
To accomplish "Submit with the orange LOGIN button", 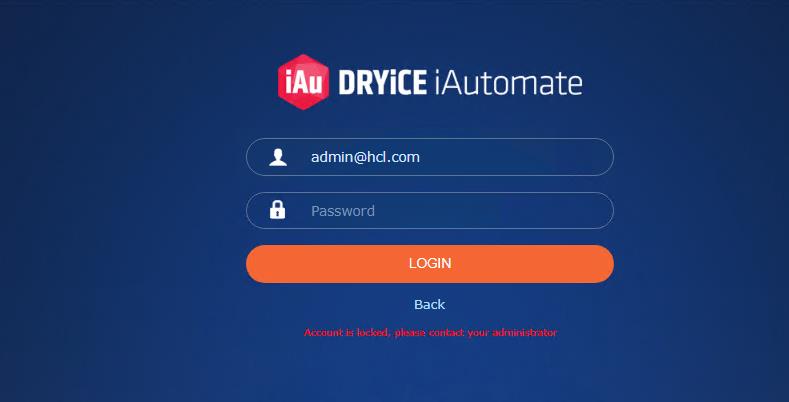I will coord(430,264).
